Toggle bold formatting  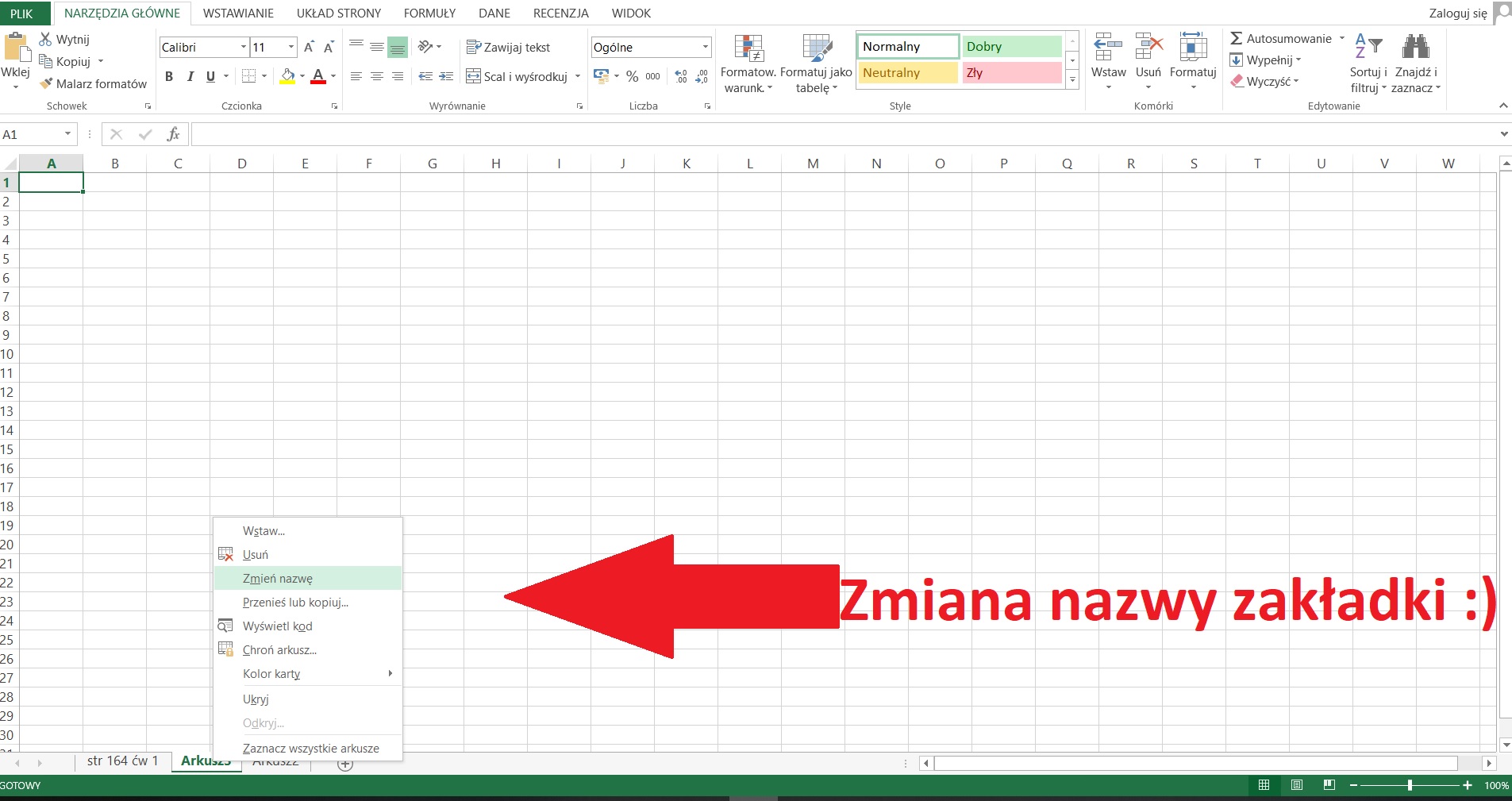click(x=169, y=76)
